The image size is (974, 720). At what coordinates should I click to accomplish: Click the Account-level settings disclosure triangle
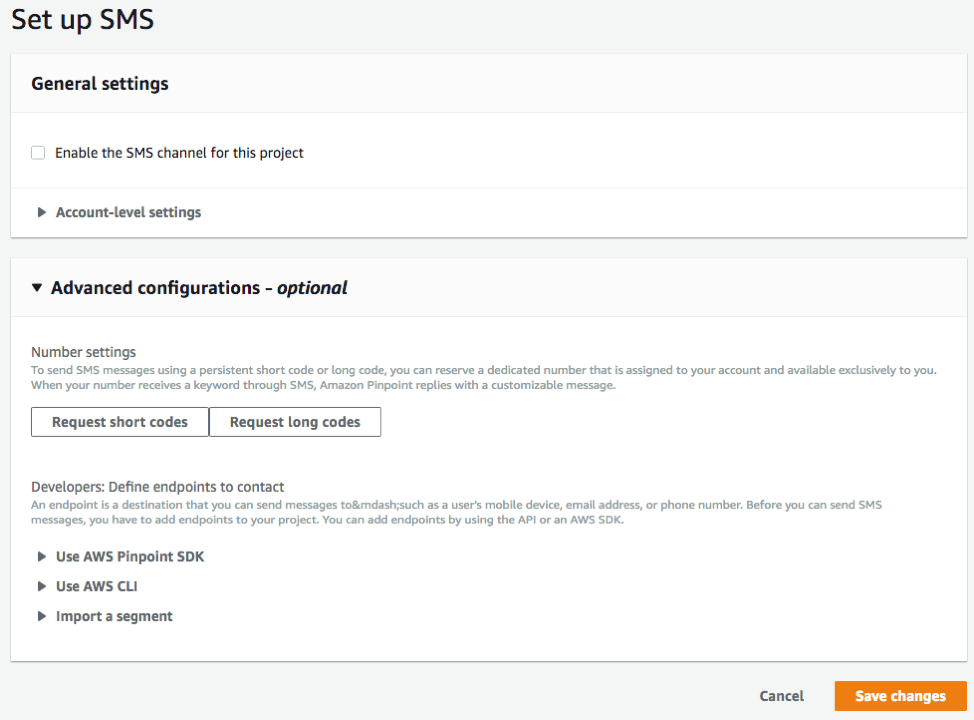click(41, 212)
